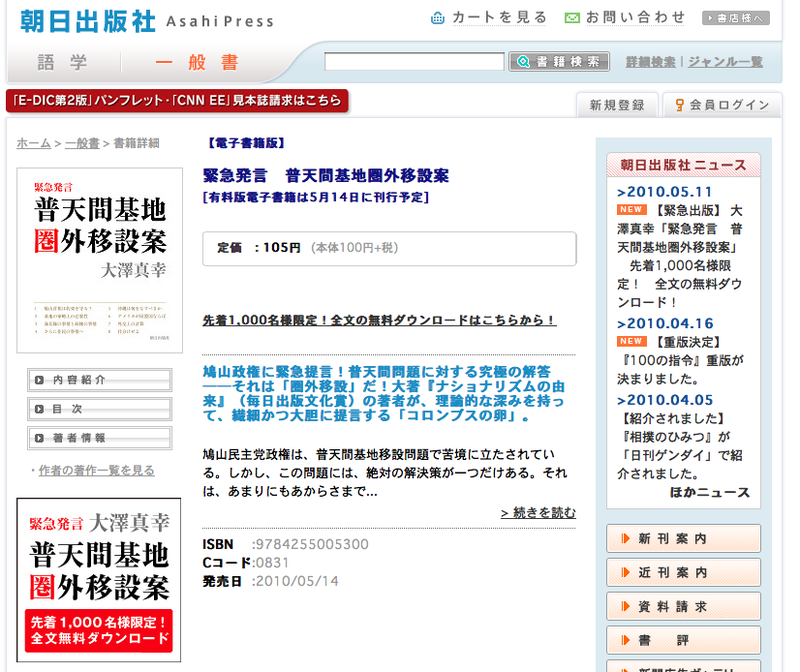
Task: Open 資料請求 sidebar button
Action: coord(683,607)
